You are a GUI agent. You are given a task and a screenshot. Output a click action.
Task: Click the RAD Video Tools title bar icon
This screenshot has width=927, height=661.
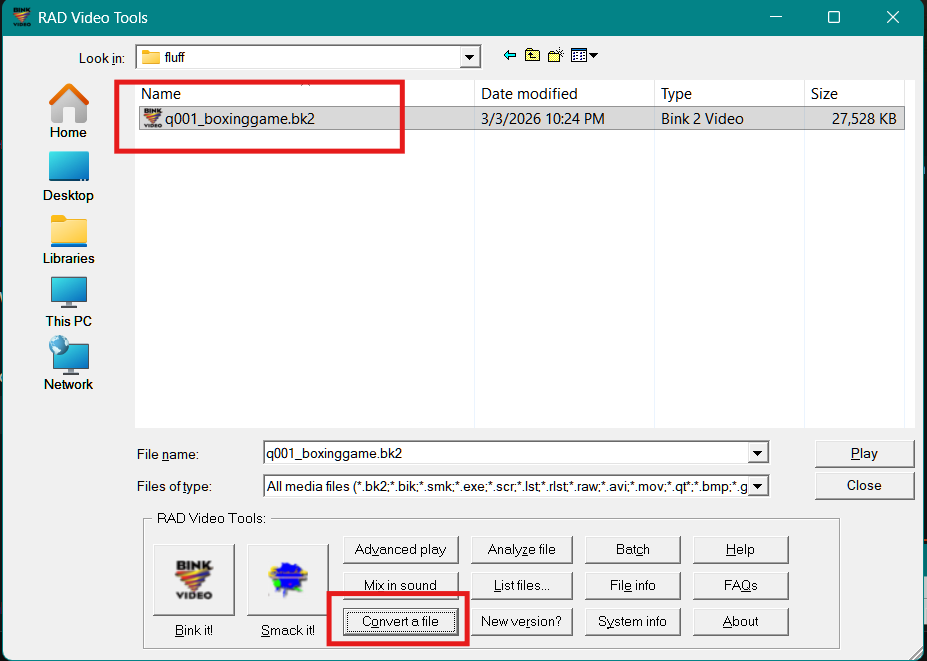point(22,17)
